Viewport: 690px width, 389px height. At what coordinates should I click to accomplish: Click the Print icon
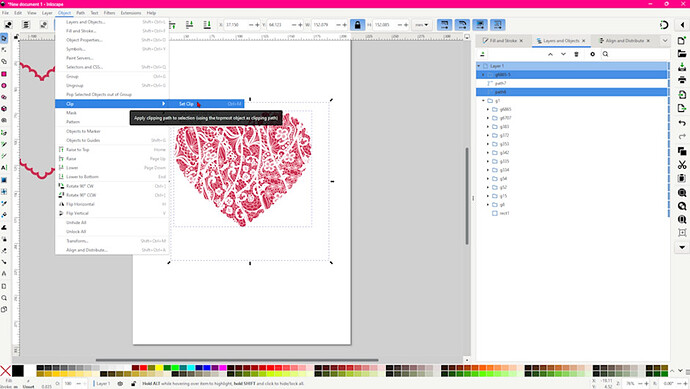(x=682, y=80)
